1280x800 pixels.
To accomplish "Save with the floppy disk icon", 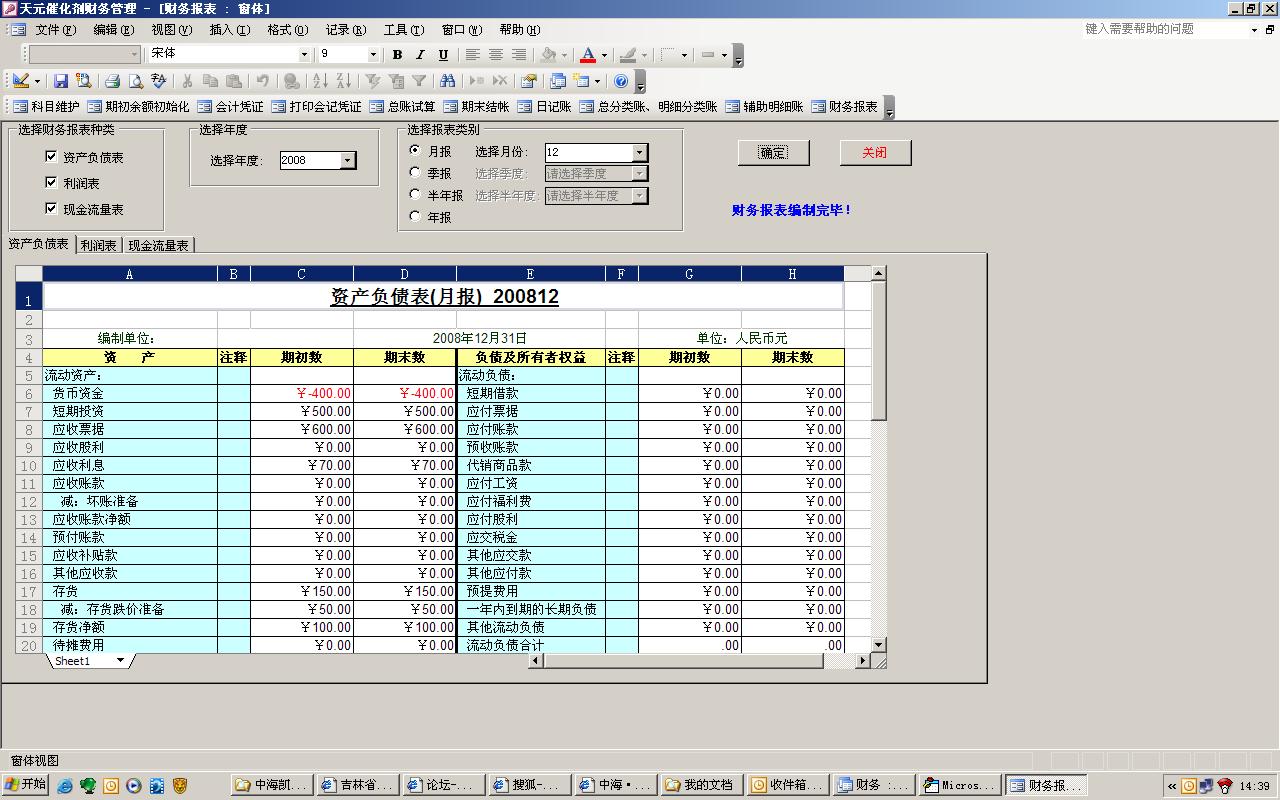I will tap(61, 81).
